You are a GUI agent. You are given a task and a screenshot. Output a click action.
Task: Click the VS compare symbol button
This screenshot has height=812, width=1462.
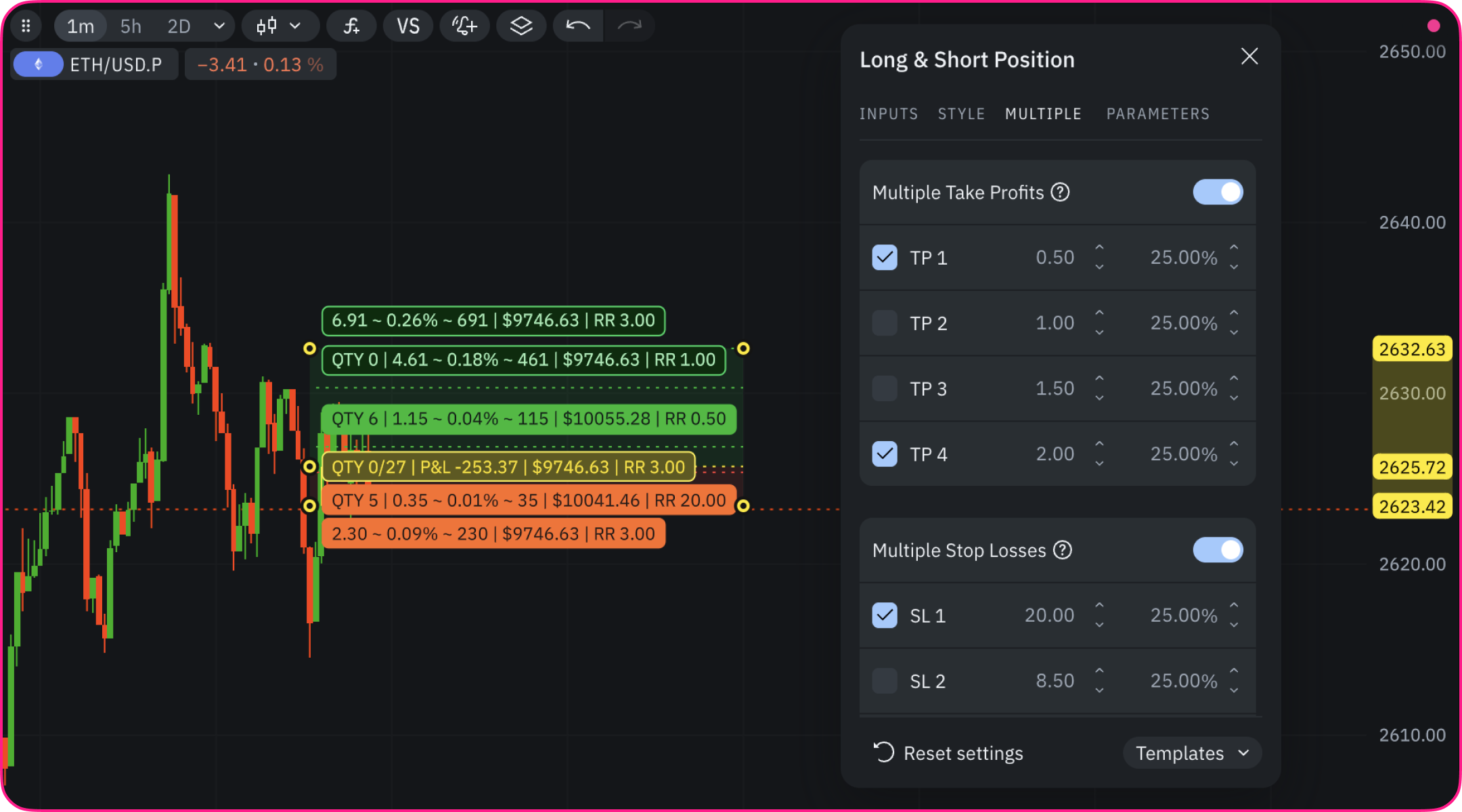[x=407, y=26]
